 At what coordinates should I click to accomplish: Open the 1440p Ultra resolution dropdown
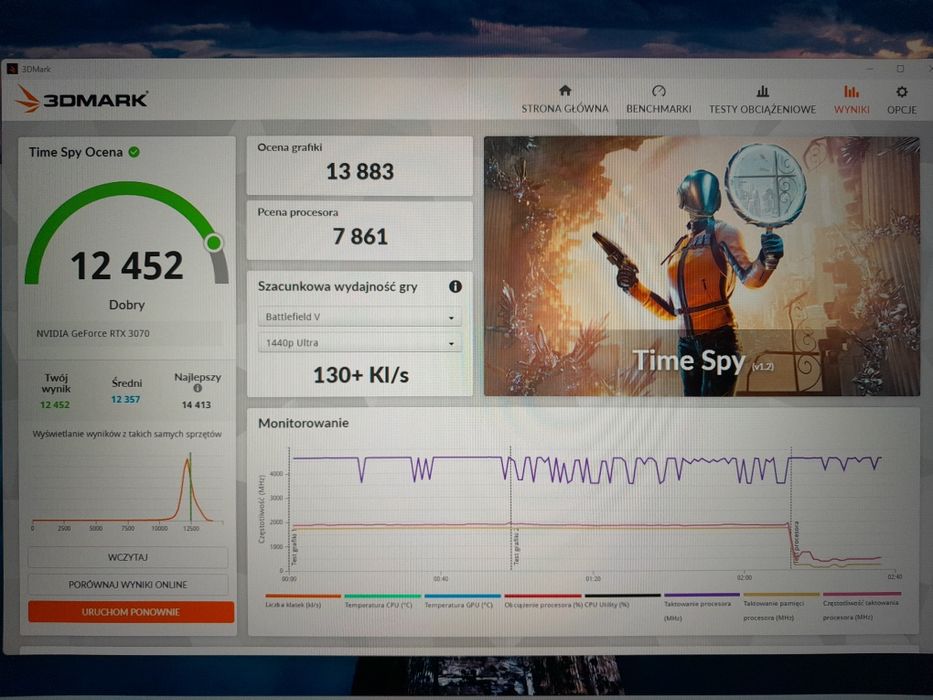(x=359, y=343)
